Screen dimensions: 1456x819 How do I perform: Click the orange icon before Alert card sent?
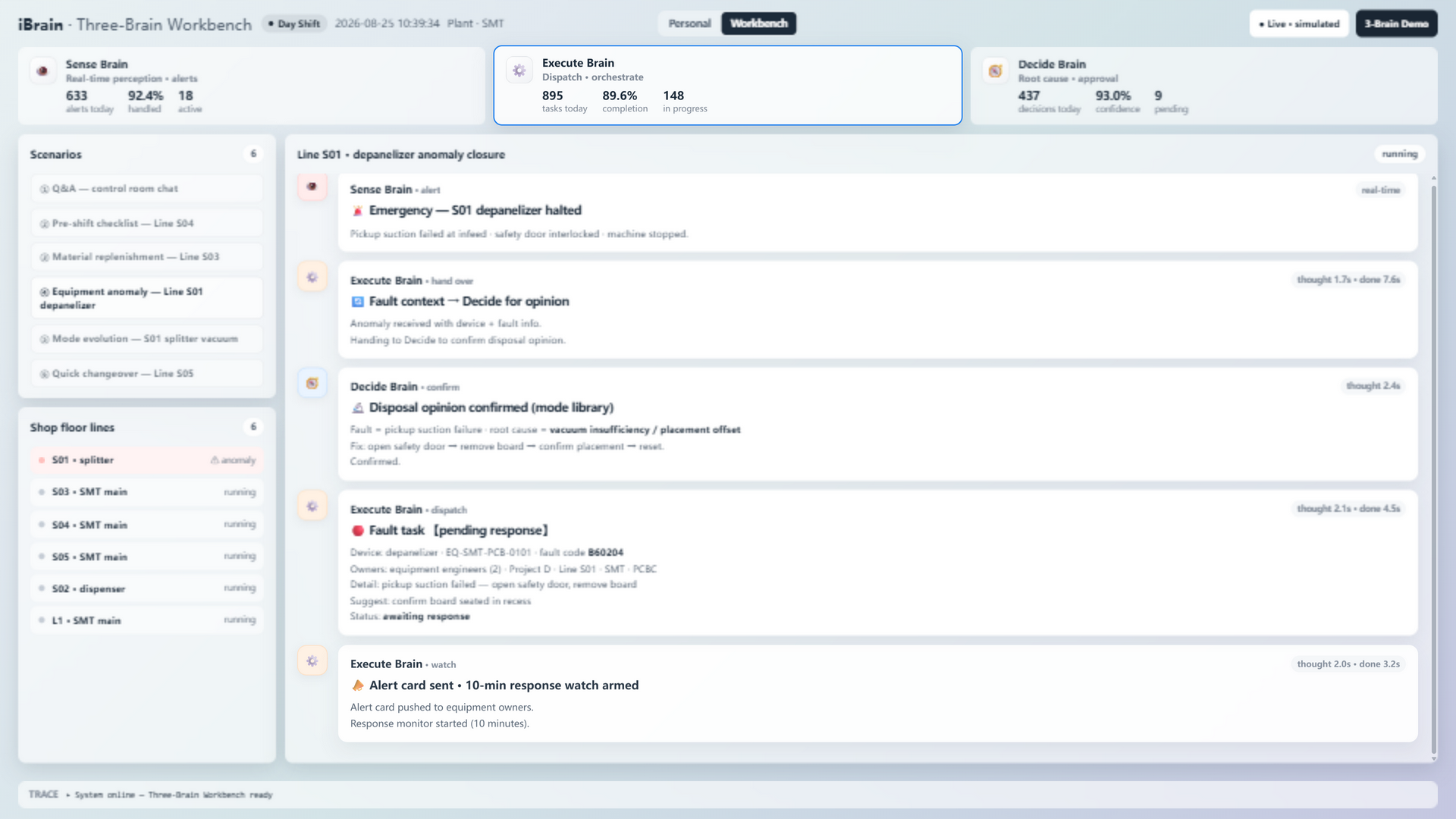(357, 686)
